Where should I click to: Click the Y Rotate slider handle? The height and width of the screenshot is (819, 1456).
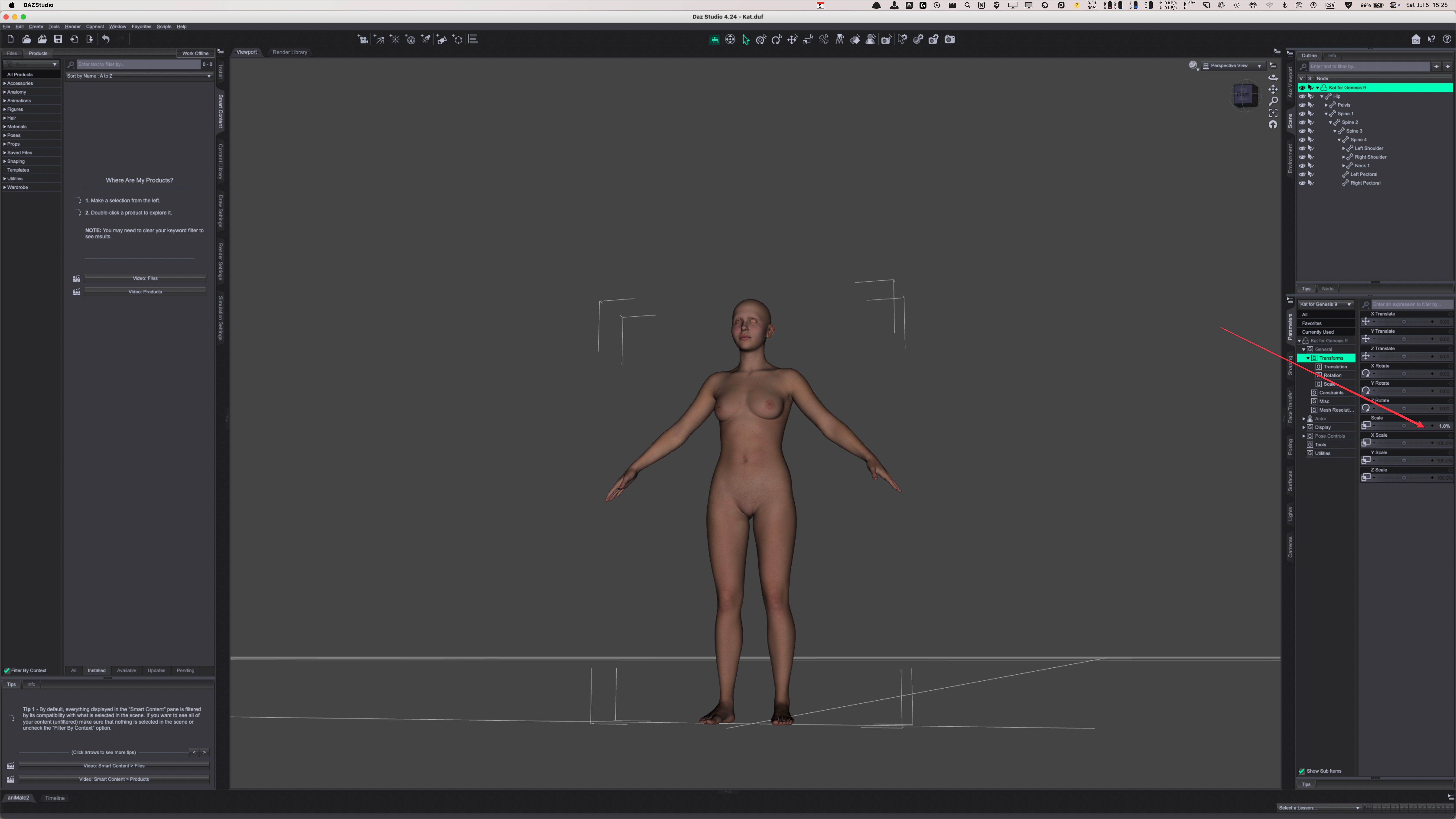(x=1404, y=391)
